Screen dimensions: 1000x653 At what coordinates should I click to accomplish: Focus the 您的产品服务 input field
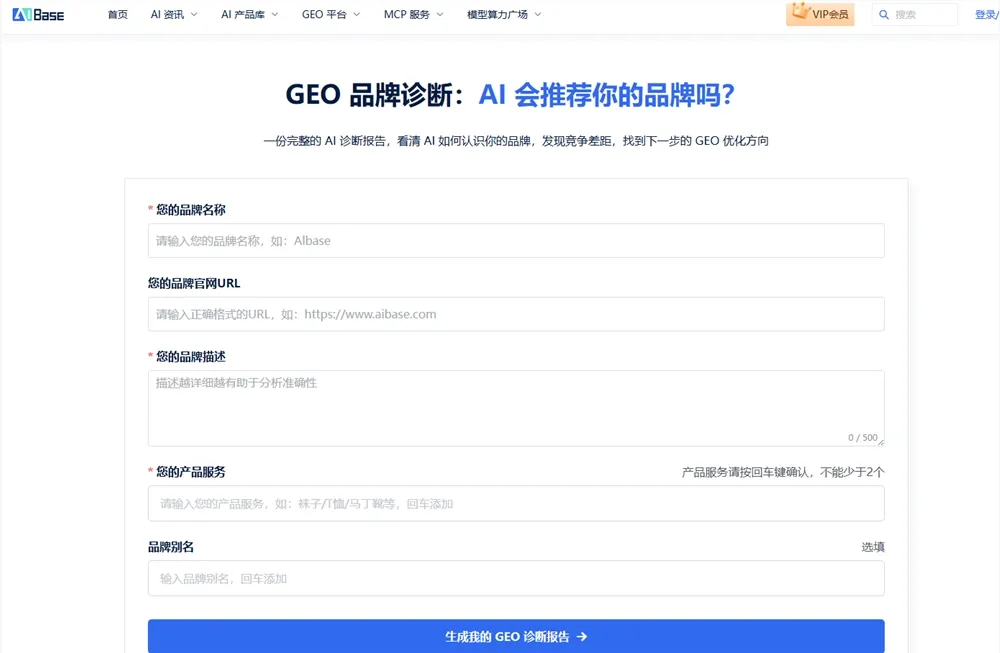click(516, 504)
